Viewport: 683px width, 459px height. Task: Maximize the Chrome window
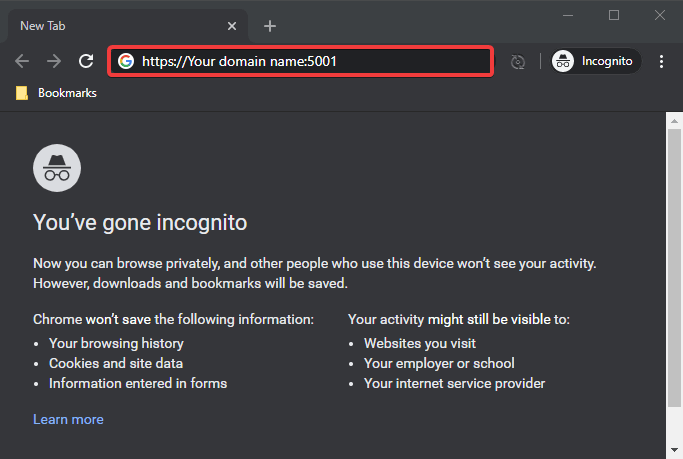click(614, 15)
